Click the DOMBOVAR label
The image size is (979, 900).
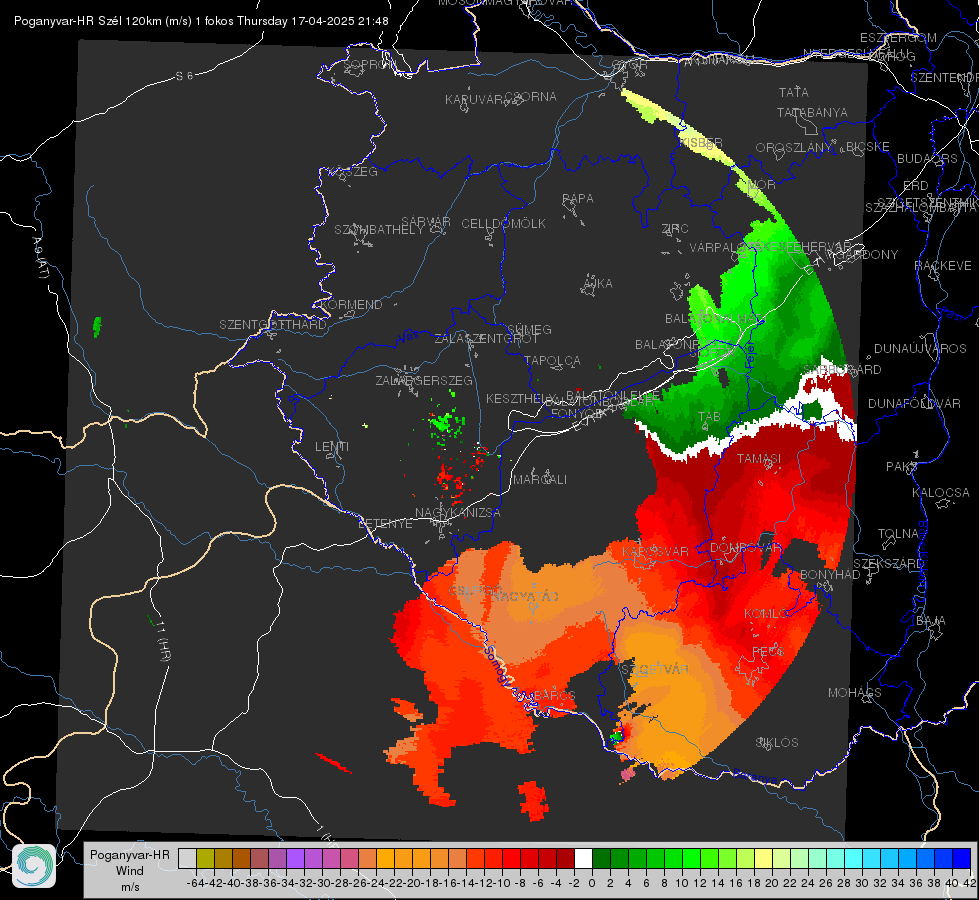745,548
